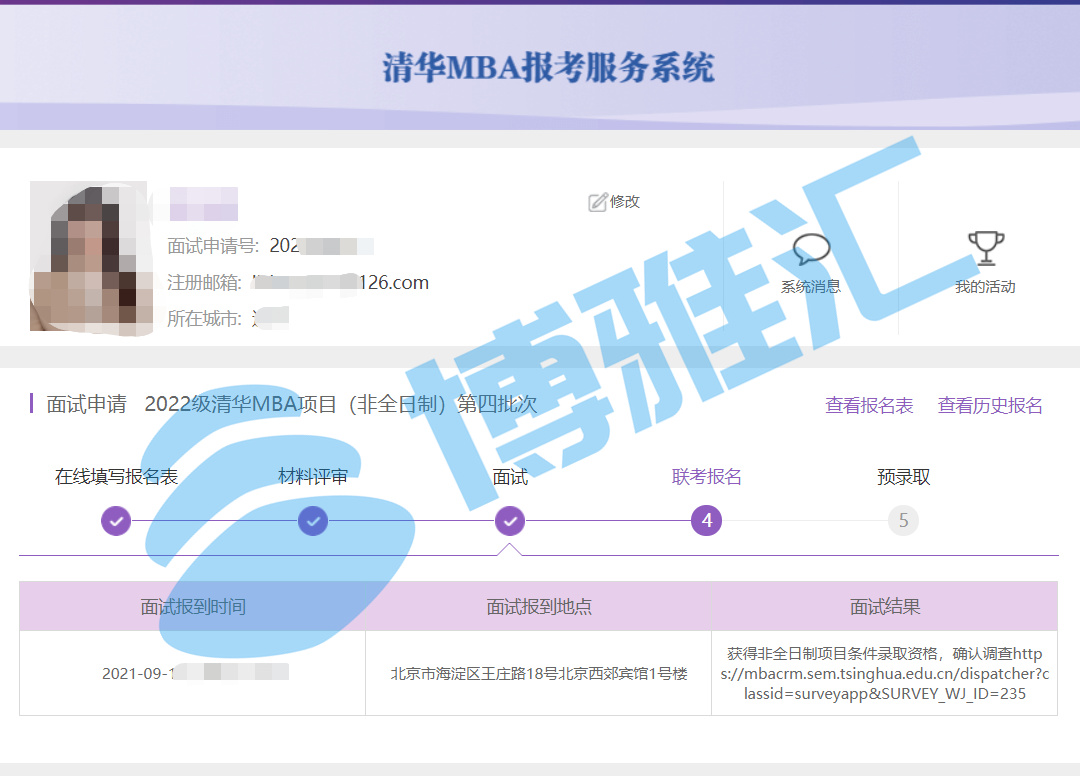This screenshot has height=776, width=1080.
Task: Select step 5 circle for 预录取
Action: (x=904, y=521)
